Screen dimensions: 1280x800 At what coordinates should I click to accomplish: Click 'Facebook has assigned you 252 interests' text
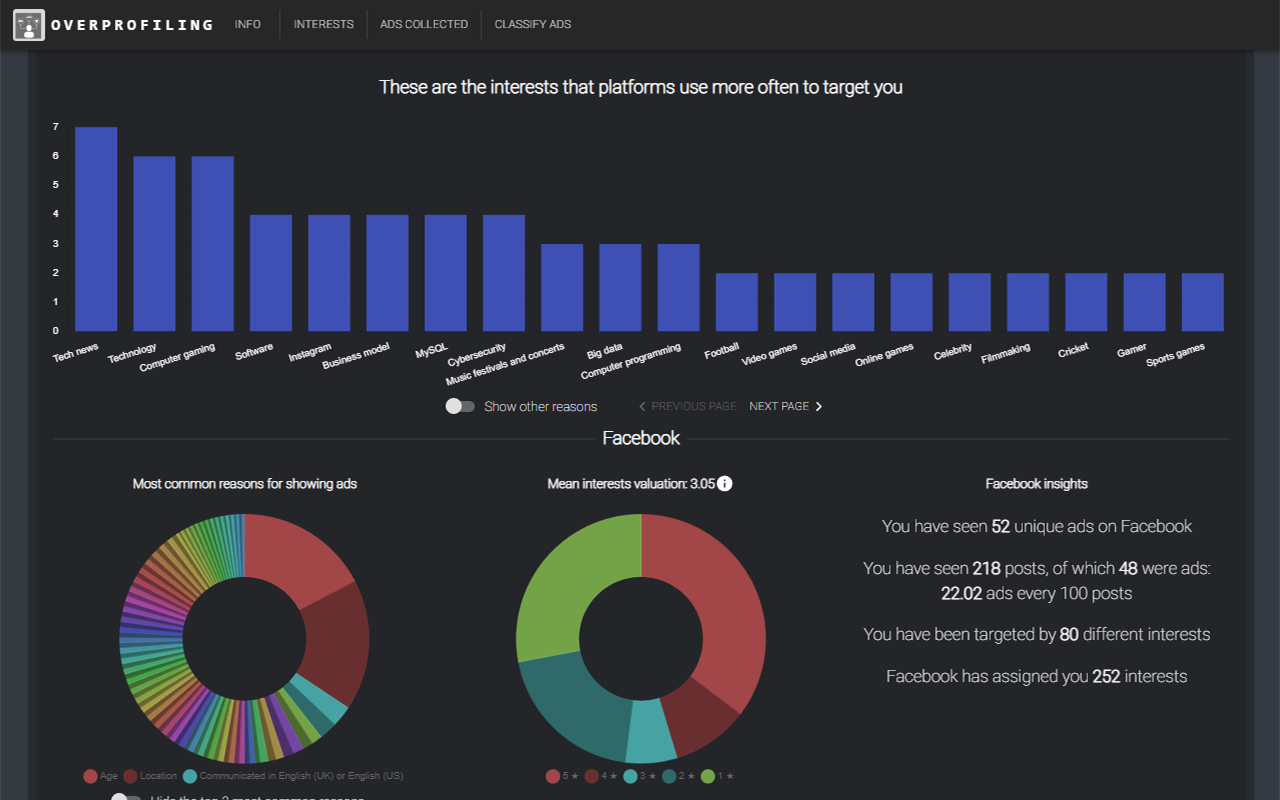click(x=1037, y=676)
